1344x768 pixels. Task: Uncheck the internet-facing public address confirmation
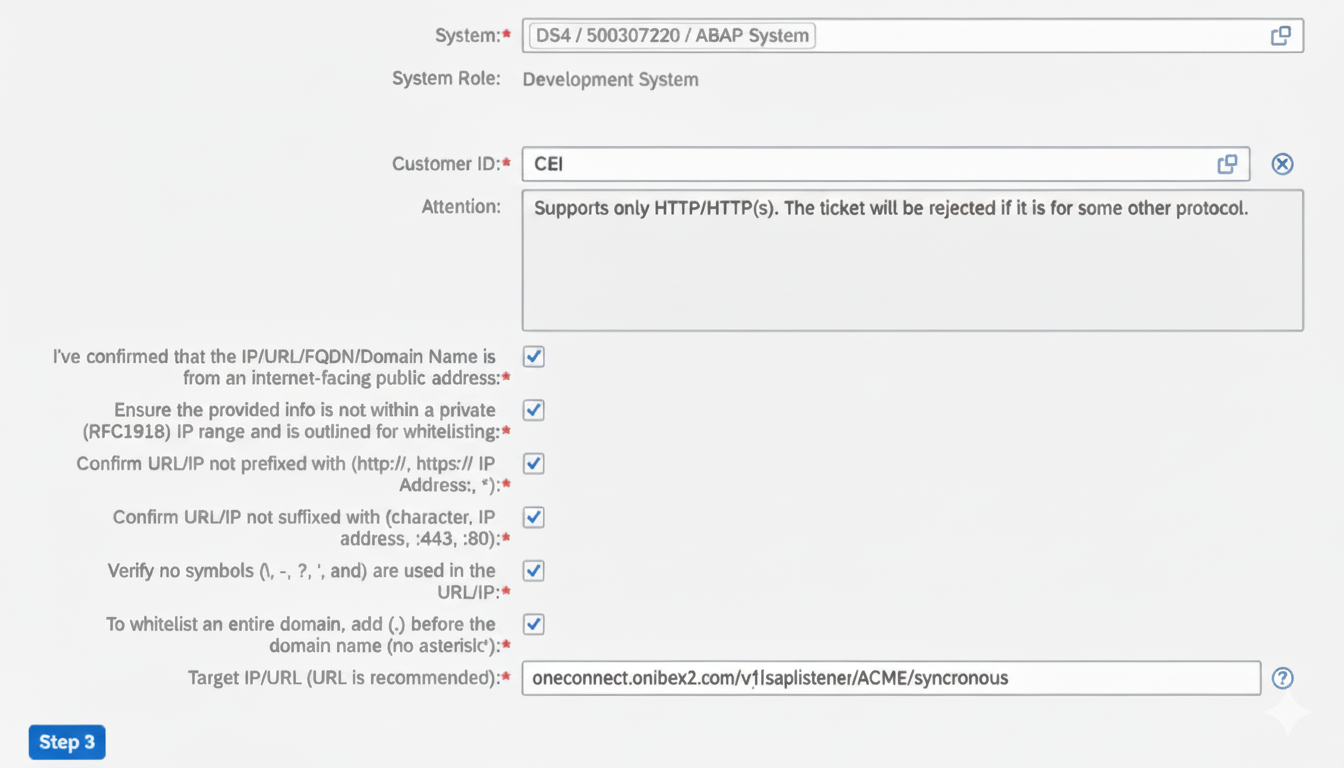click(x=534, y=357)
